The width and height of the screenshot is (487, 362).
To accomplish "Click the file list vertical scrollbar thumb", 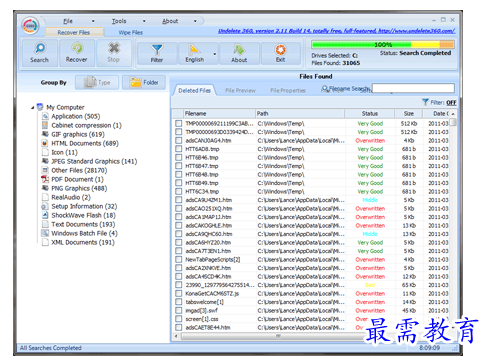I will (x=453, y=122).
